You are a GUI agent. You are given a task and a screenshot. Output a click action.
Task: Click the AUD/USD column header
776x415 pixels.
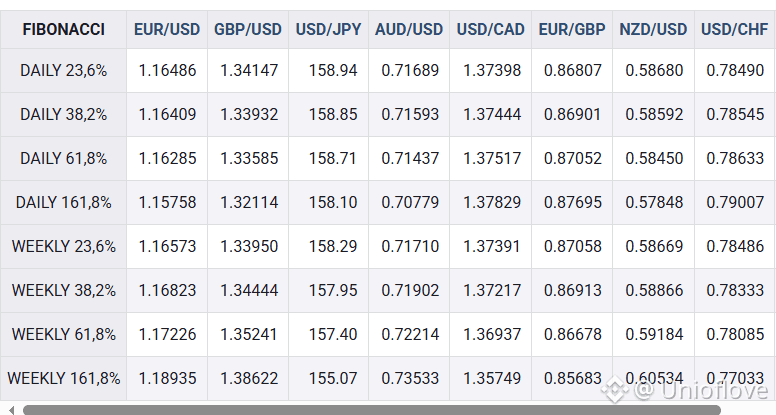(x=409, y=29)
